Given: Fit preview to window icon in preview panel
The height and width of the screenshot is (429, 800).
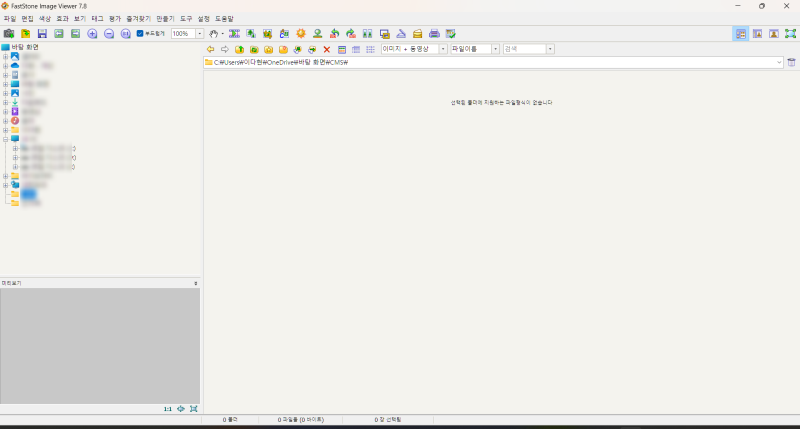Looking at the screenshot, I should point(193,409).
